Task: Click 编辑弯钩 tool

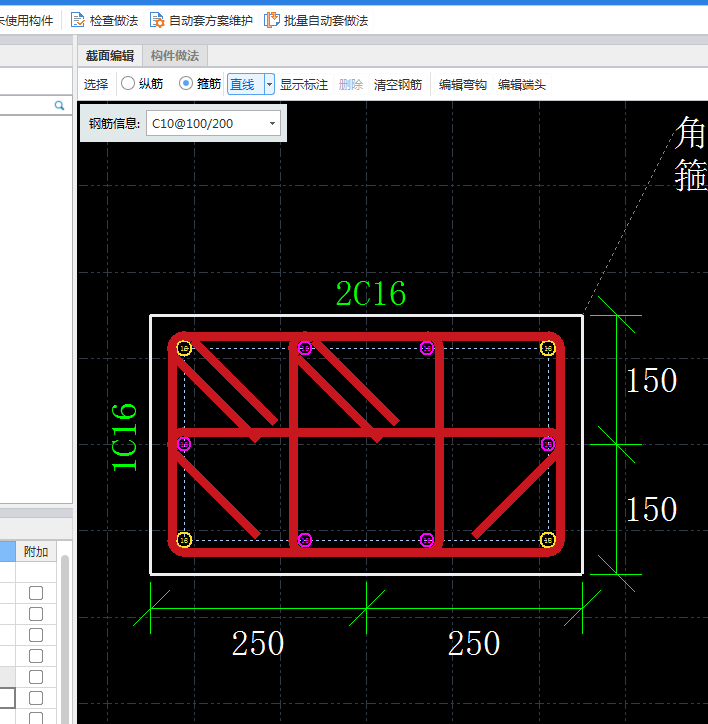Action: [463, 84]
